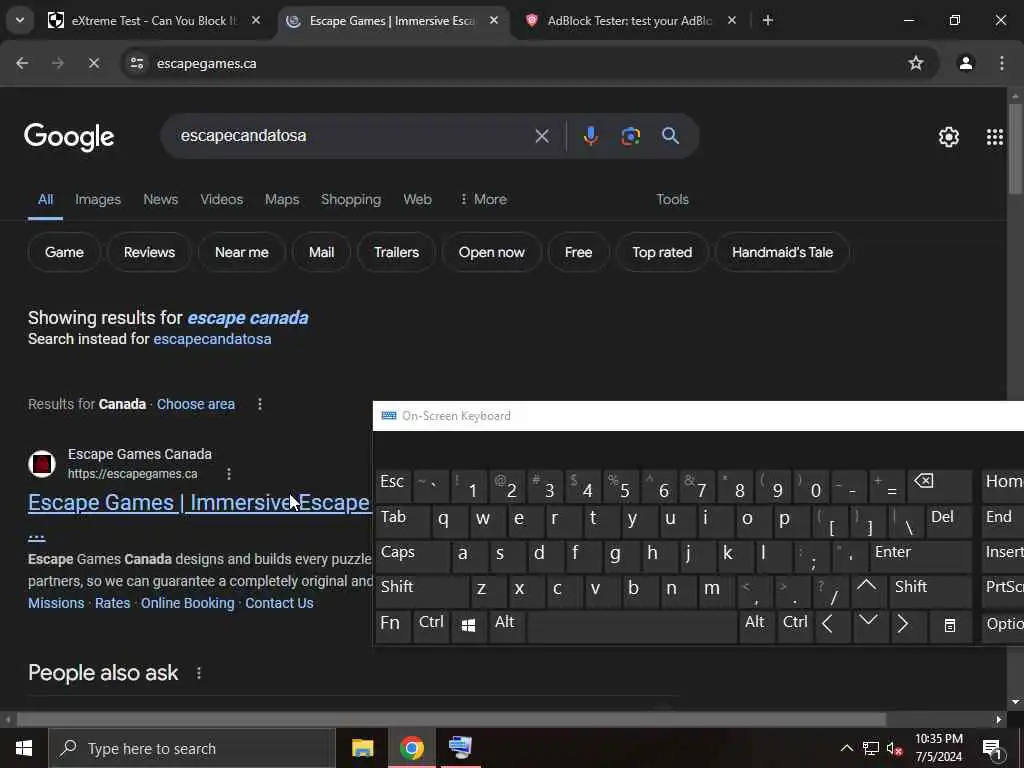Switch to the Maps results tab
The image size is (1024, 768).
(281, 199)
